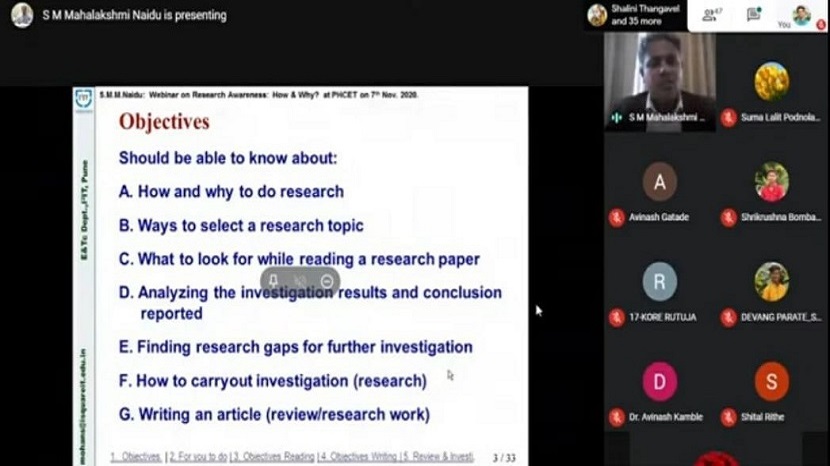Select Avinash Gatade's 'A' avatar
The image size is (830, 466).
[660, 182]
